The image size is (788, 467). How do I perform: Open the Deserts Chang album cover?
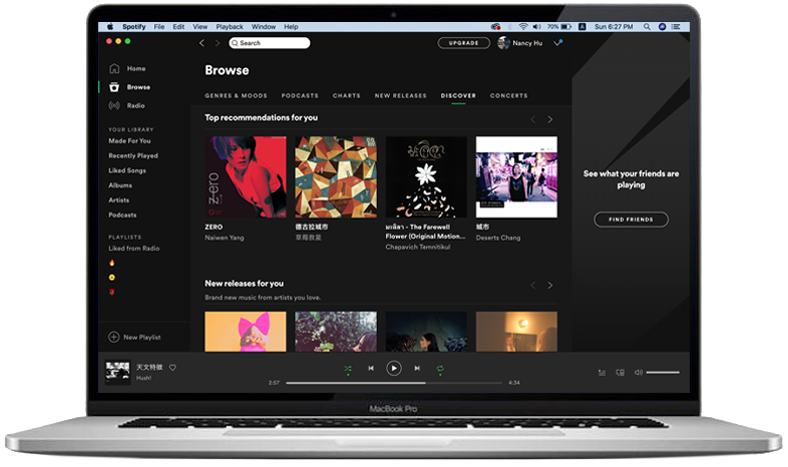517,177
